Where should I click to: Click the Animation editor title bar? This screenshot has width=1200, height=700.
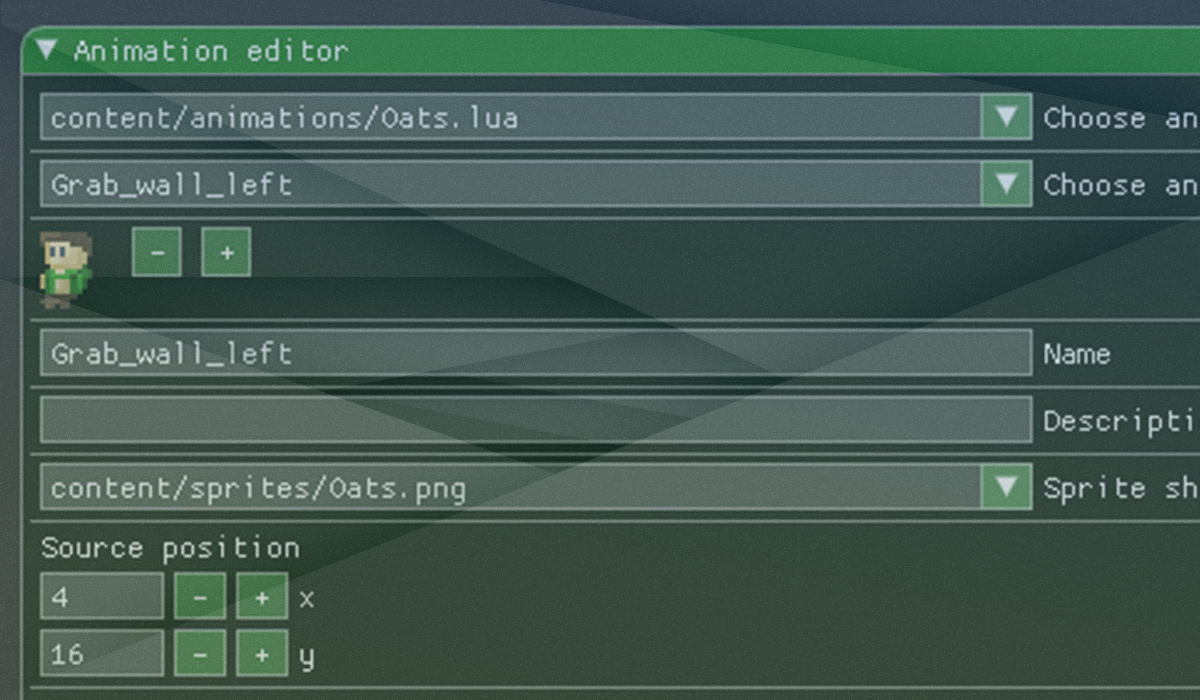[611, 50]
